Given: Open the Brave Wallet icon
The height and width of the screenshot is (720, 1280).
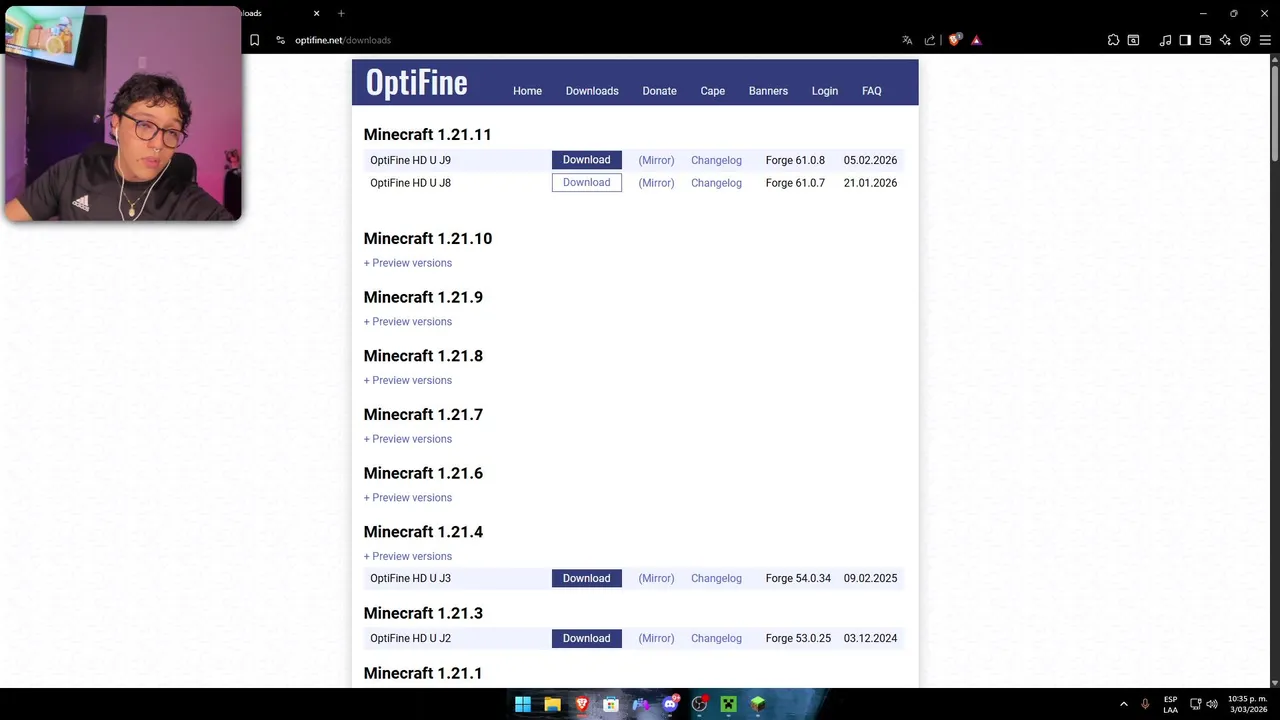Looking at the screenshot, I should coord(1205,40).
